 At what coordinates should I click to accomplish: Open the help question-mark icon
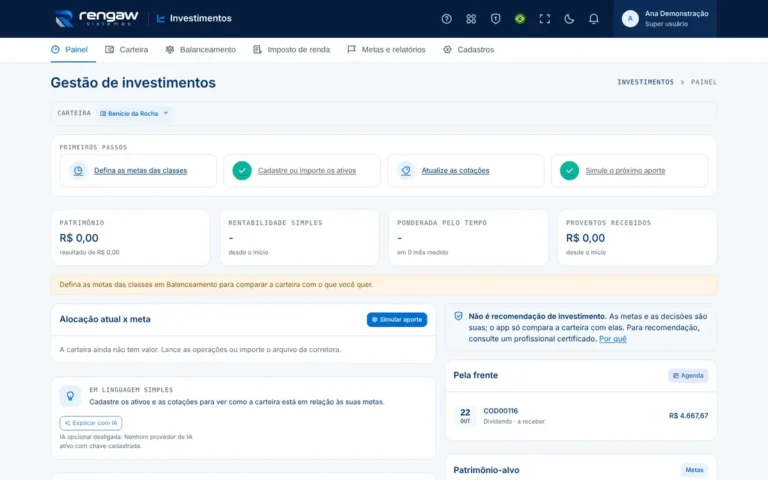click(x=446, y=19)
